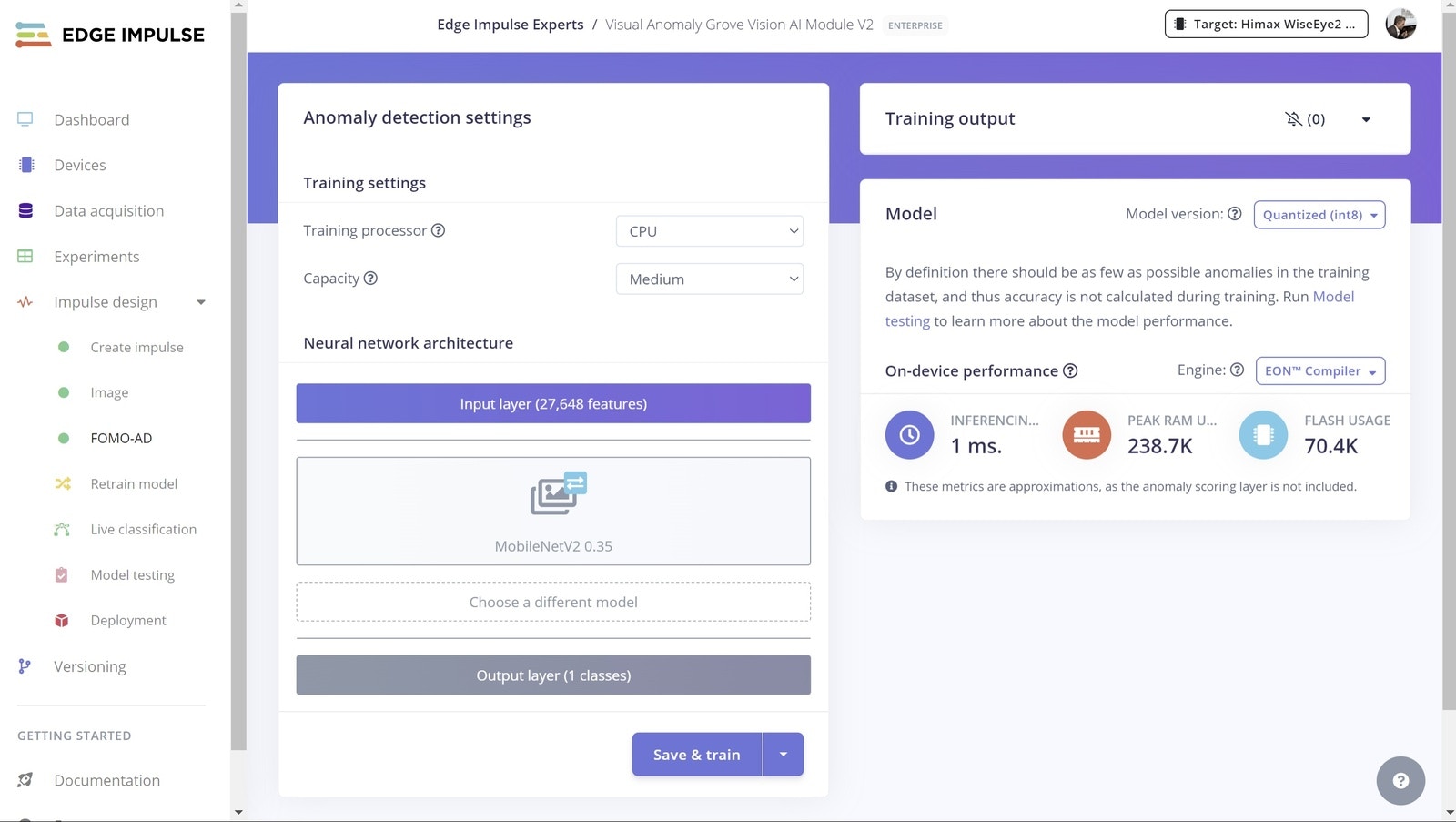Click the MobileNetV2 image model icon
1456x822 pixels.
click(559, 493)
